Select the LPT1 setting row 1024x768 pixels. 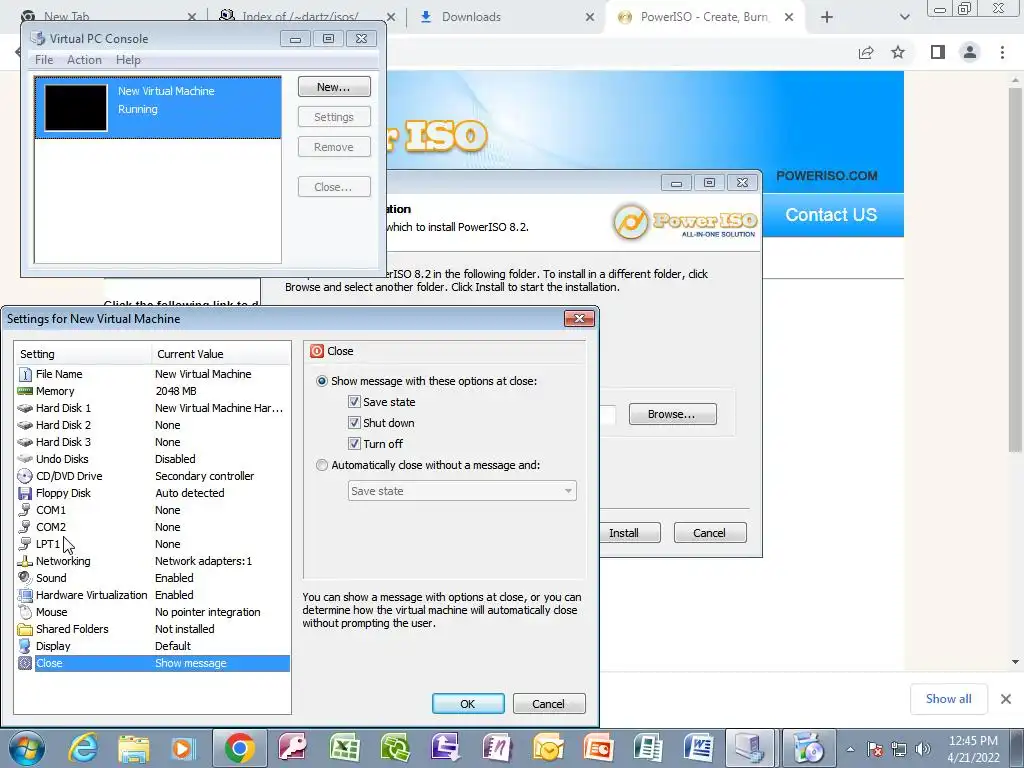click(x=153, y=544)
